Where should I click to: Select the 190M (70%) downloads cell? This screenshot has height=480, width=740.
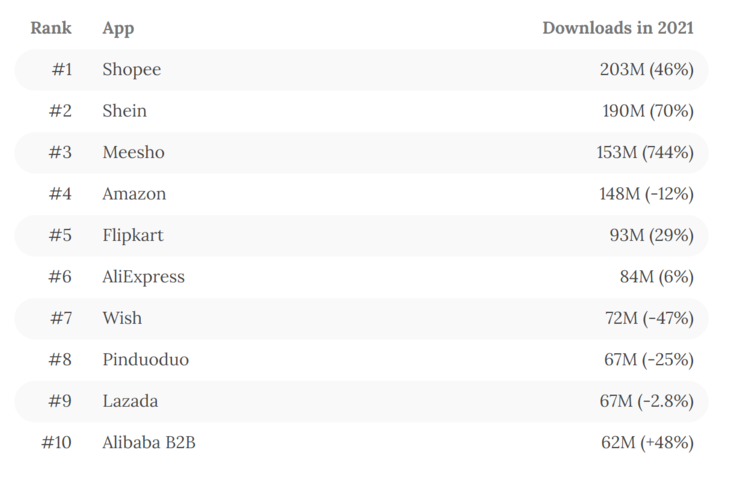pyautogui.click(x=645, y=111)
